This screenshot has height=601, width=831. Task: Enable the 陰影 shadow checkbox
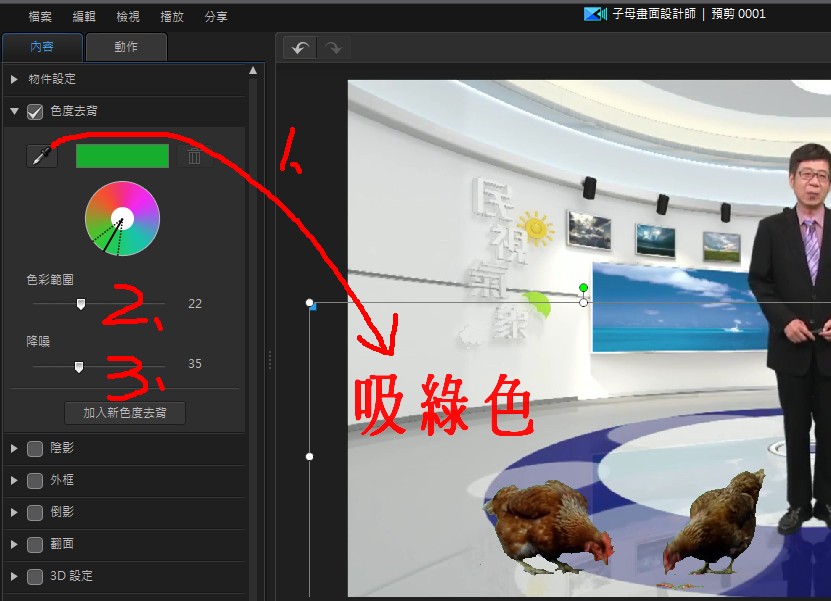(35, 448)
